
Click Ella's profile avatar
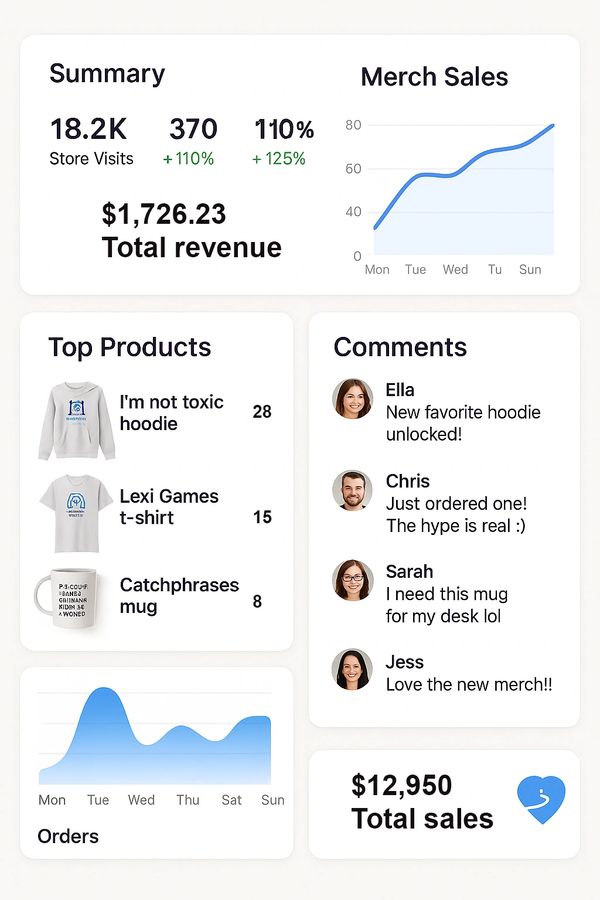[x=352, y=398]
